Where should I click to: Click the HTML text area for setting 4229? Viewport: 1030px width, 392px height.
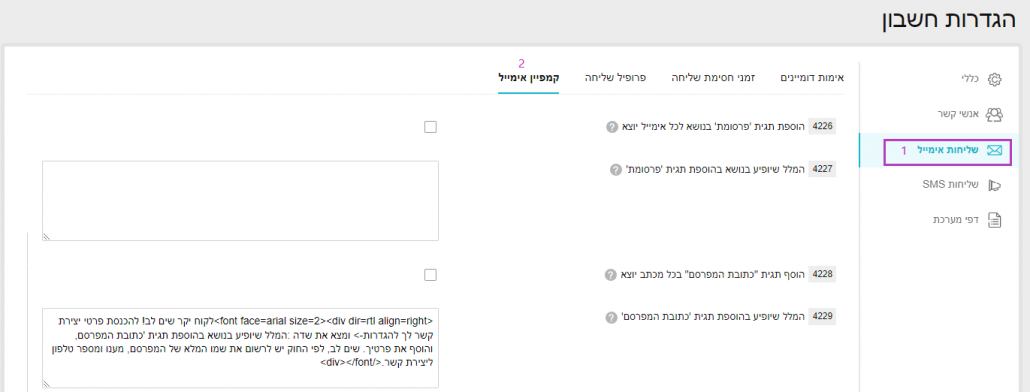coord(240,348)
